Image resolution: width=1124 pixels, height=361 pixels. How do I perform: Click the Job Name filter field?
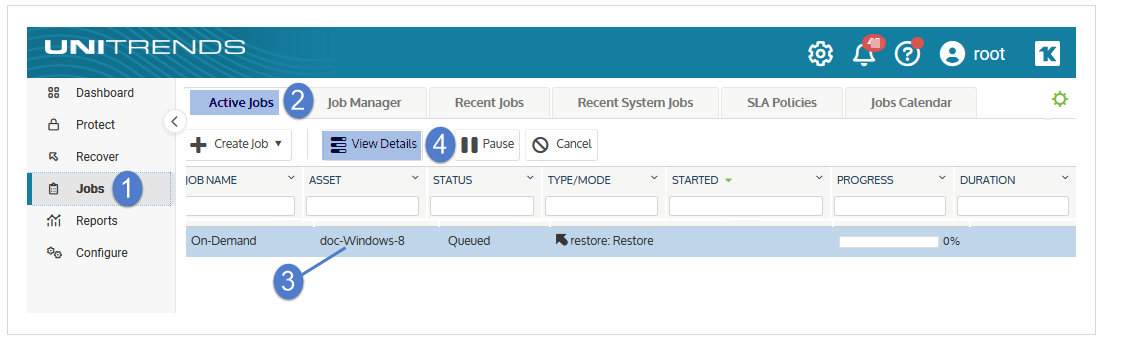pos(240,206)
